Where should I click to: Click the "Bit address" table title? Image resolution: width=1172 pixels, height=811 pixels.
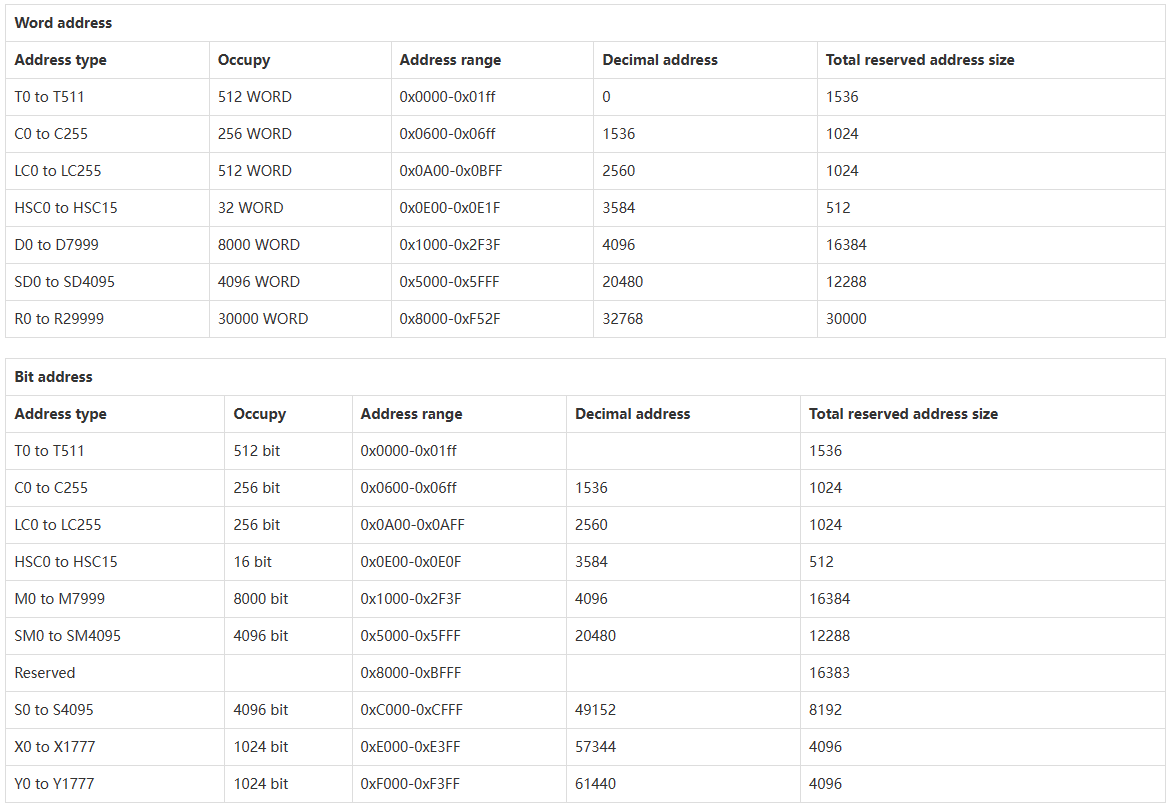point(53,377)
